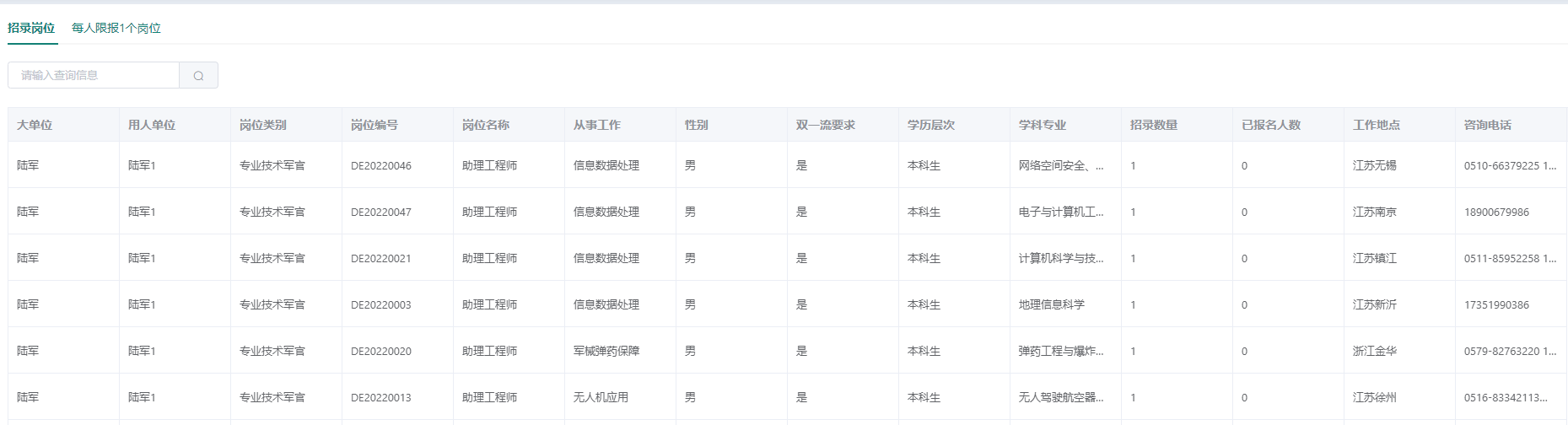Click the 无人机应用 work cell
Screen dimensions: 1568x425
[x=601, y=398]
